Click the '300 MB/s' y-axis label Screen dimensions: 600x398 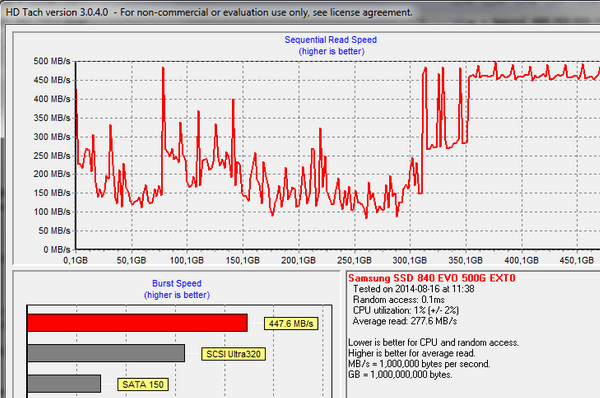click(x=52, y=137)
